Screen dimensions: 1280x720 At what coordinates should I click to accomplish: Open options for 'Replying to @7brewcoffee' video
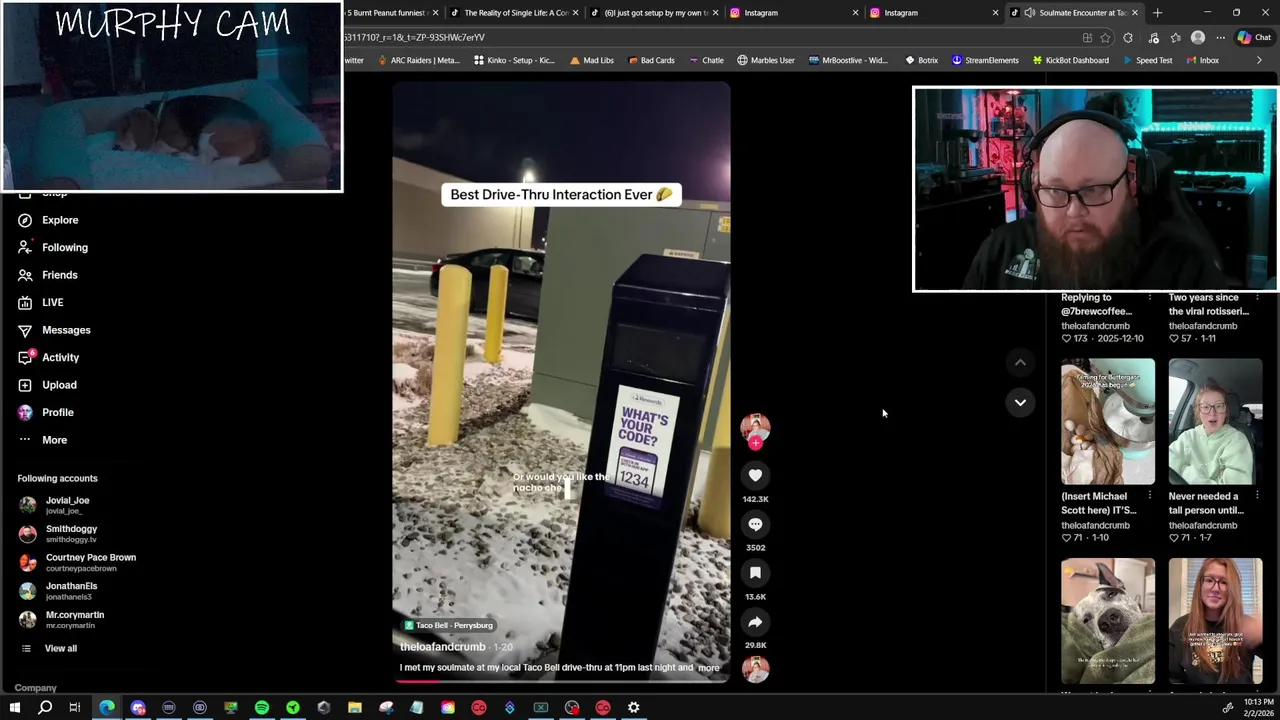click(x=1149, y=298)
